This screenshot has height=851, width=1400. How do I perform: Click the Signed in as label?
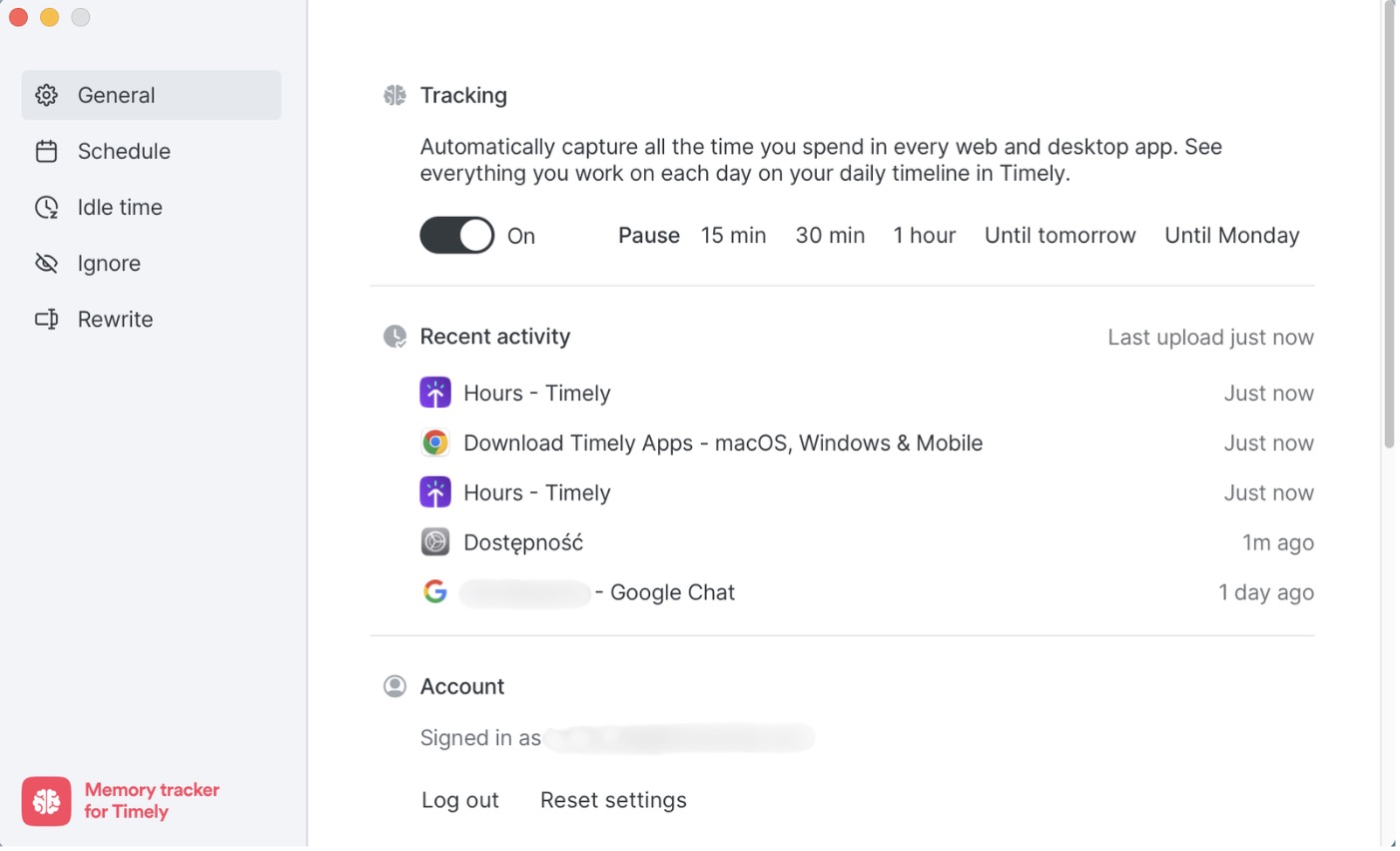(x=480, y=738)
